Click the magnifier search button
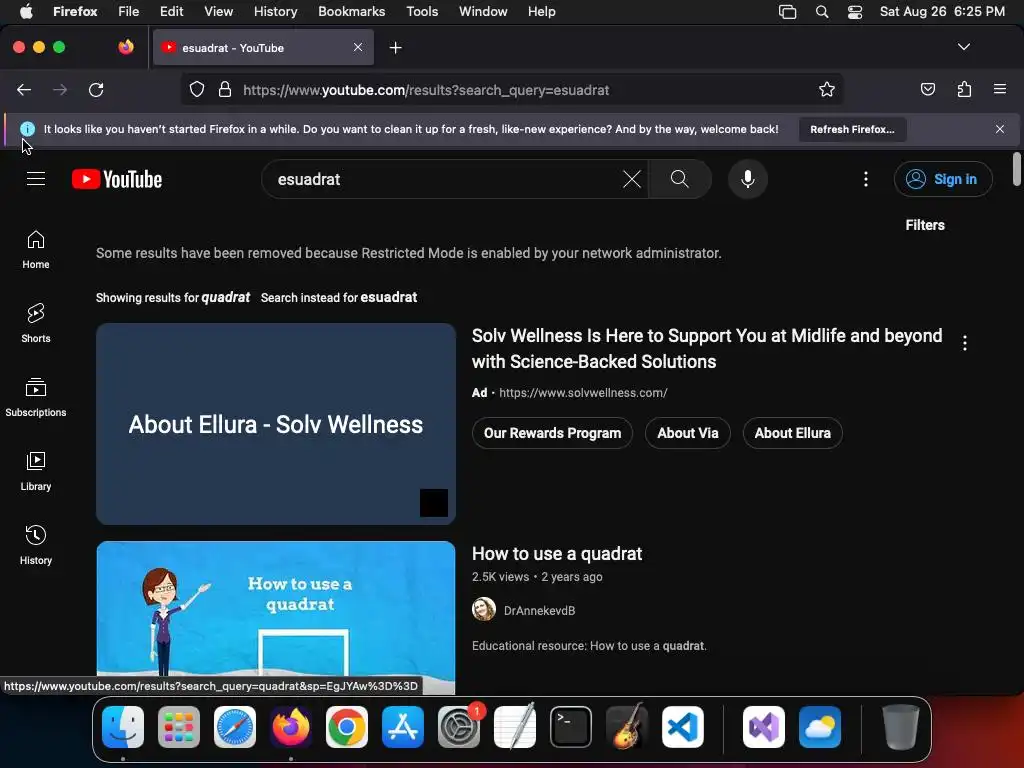1024x768 pixels. click(x=680, y=179)
